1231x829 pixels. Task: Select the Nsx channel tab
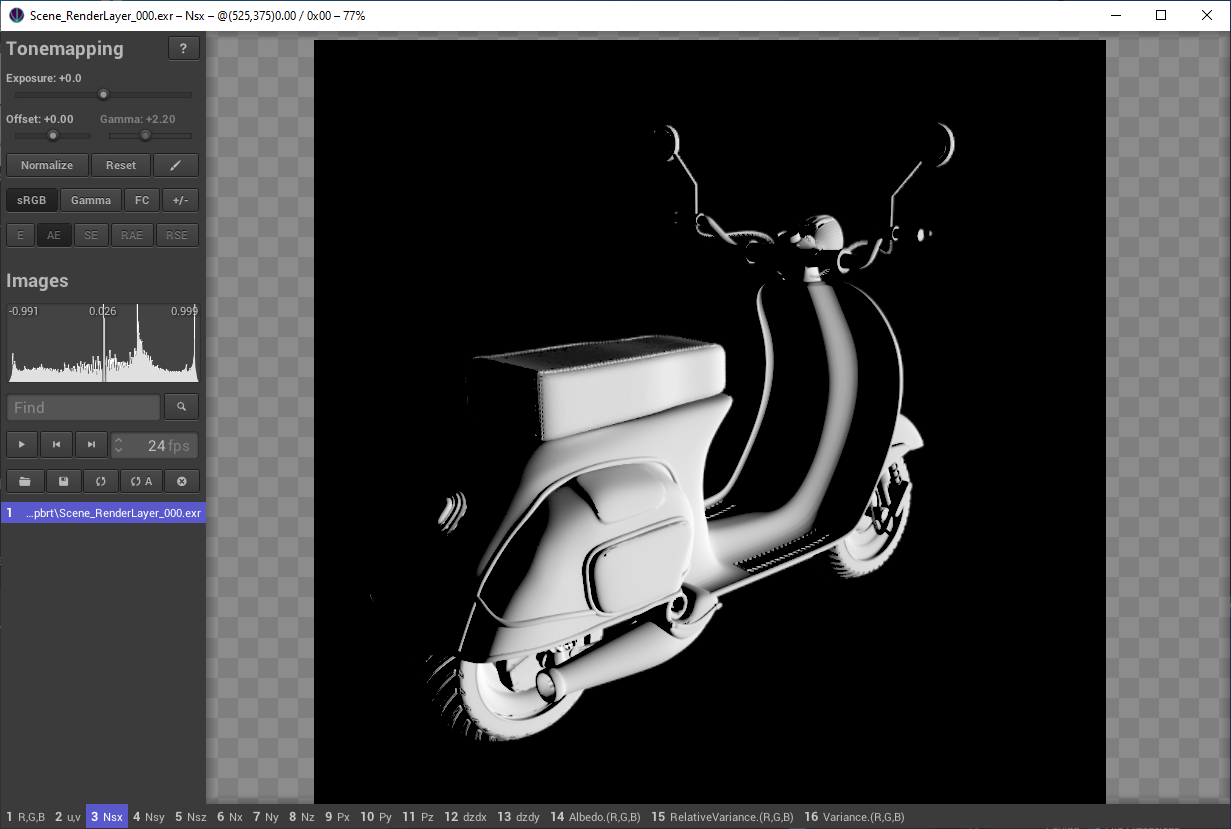(107, 817)
